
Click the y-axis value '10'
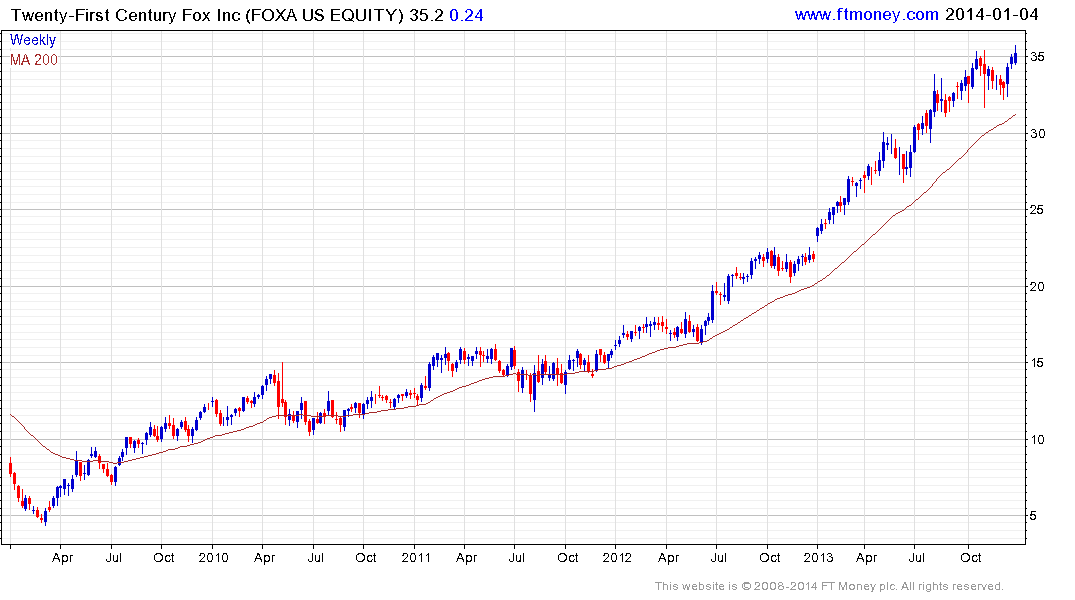click(x=1037, y=439)
